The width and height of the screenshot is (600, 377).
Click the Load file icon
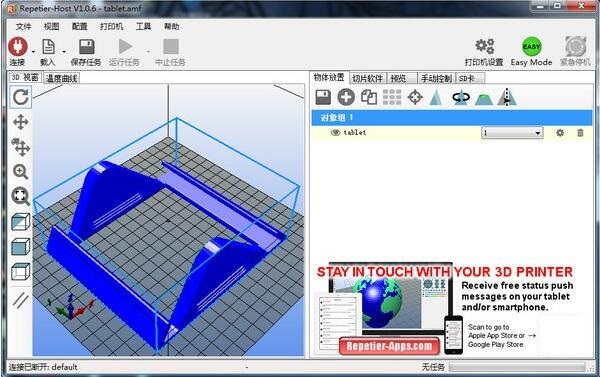pyautogui.click(x=48, y=47)
